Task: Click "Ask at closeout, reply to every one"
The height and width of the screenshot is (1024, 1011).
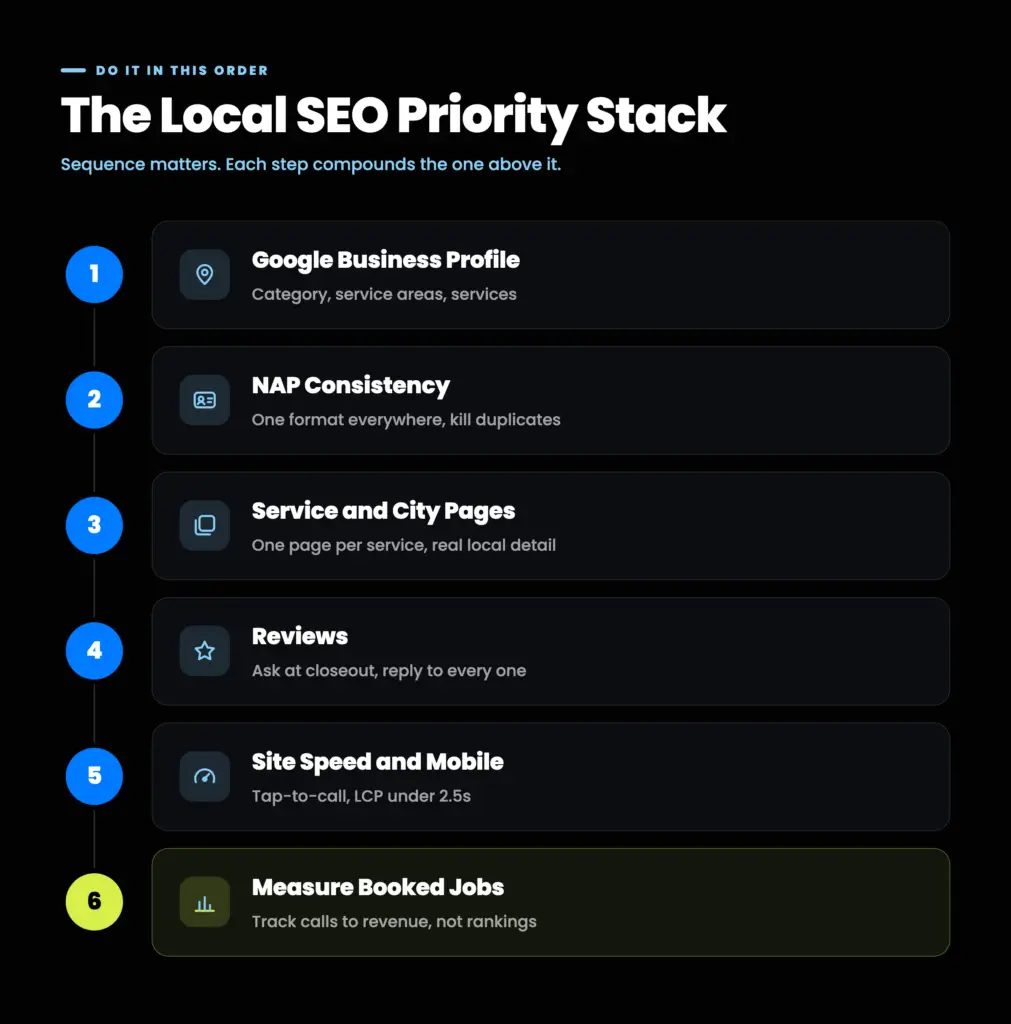Action: coord(389,671)
